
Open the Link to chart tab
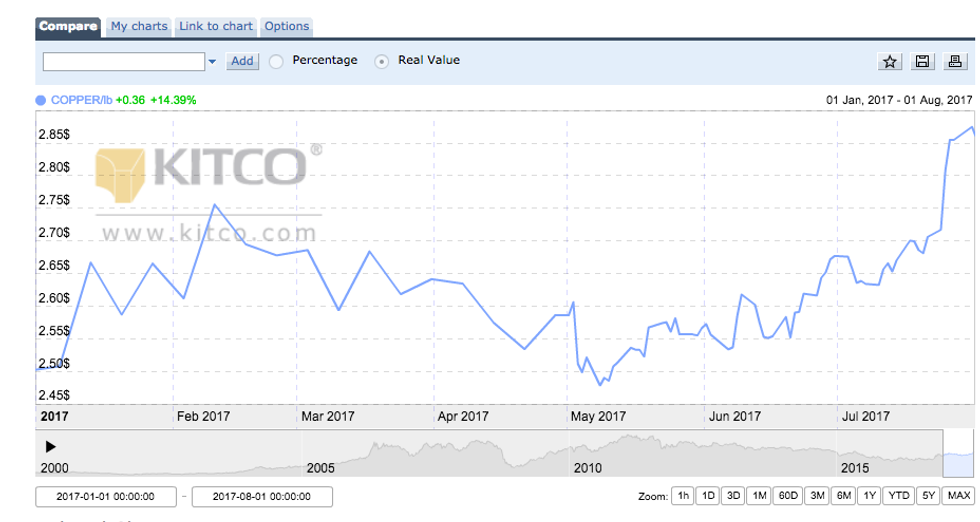pos(216,26)
